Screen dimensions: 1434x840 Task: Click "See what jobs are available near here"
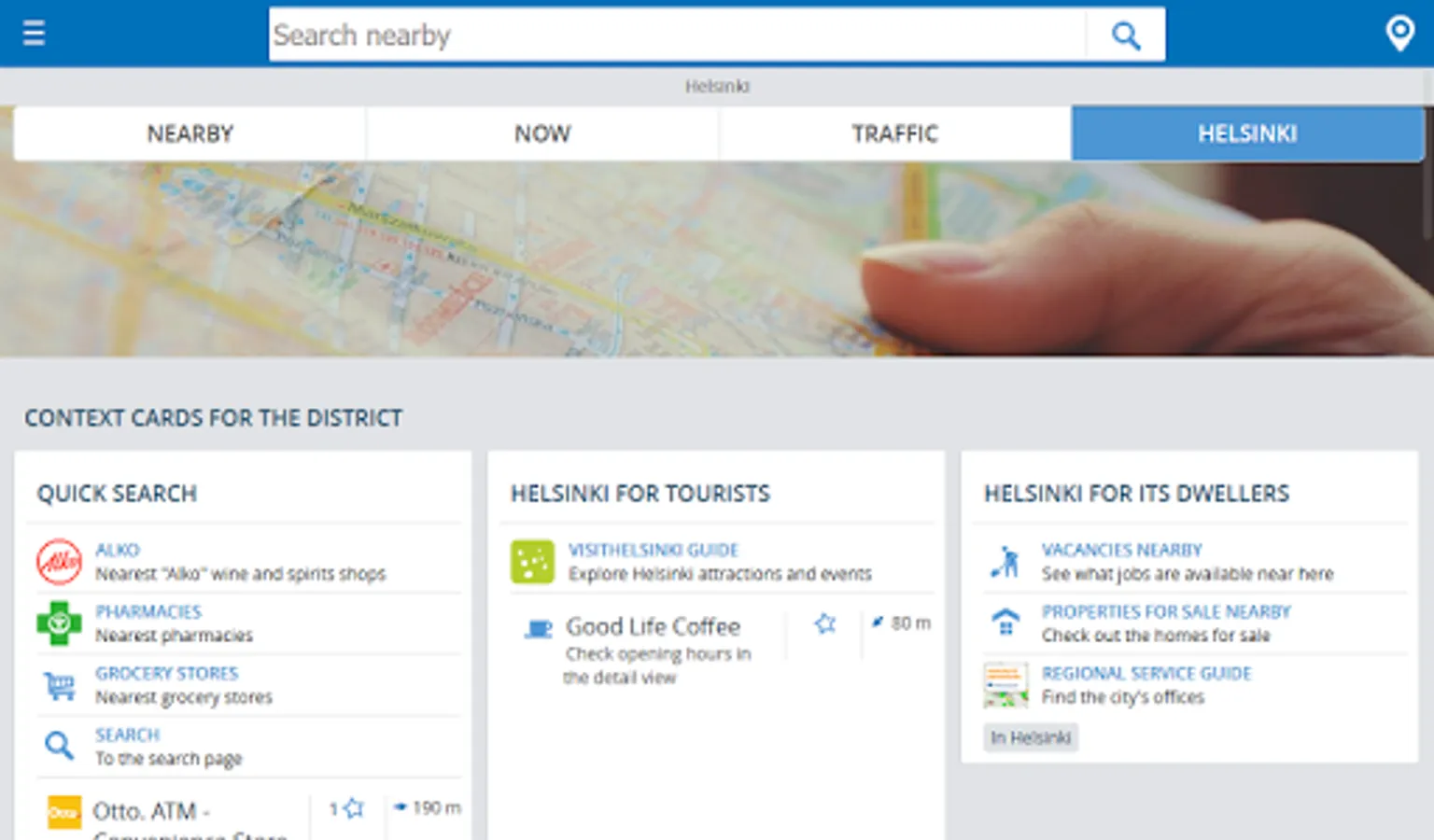pyautogui.click(x=1188, y=574)
